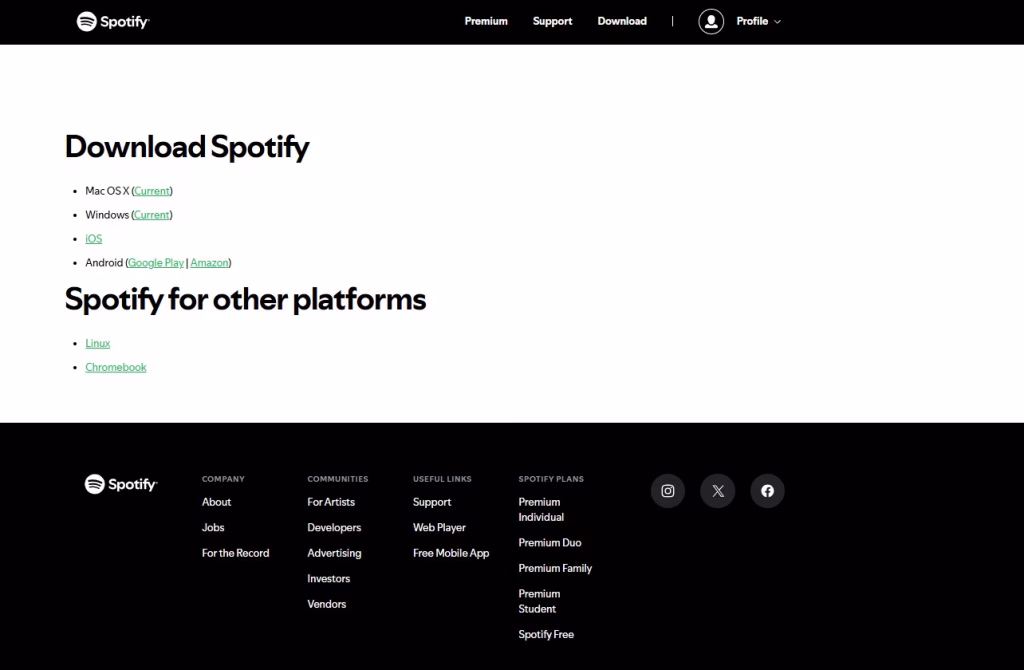The width and height of the screenshot is (1024, 670).
Task: Open Spotify's X profile
Action: 717,491
